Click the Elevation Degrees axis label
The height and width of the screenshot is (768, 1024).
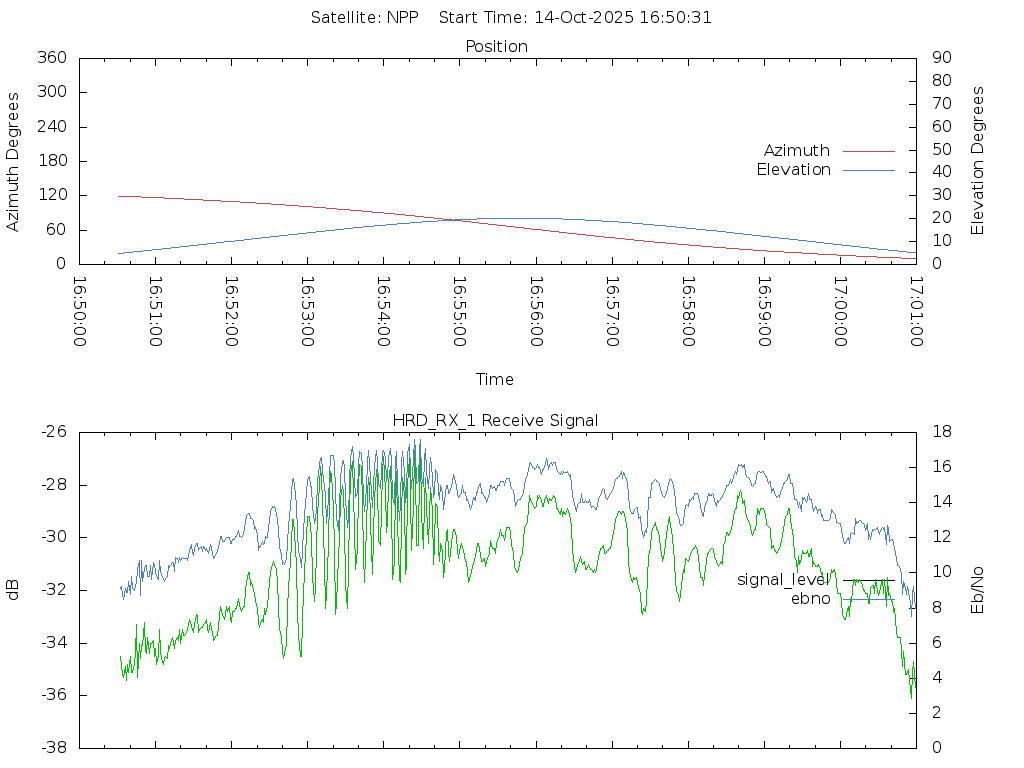(978, 161)
